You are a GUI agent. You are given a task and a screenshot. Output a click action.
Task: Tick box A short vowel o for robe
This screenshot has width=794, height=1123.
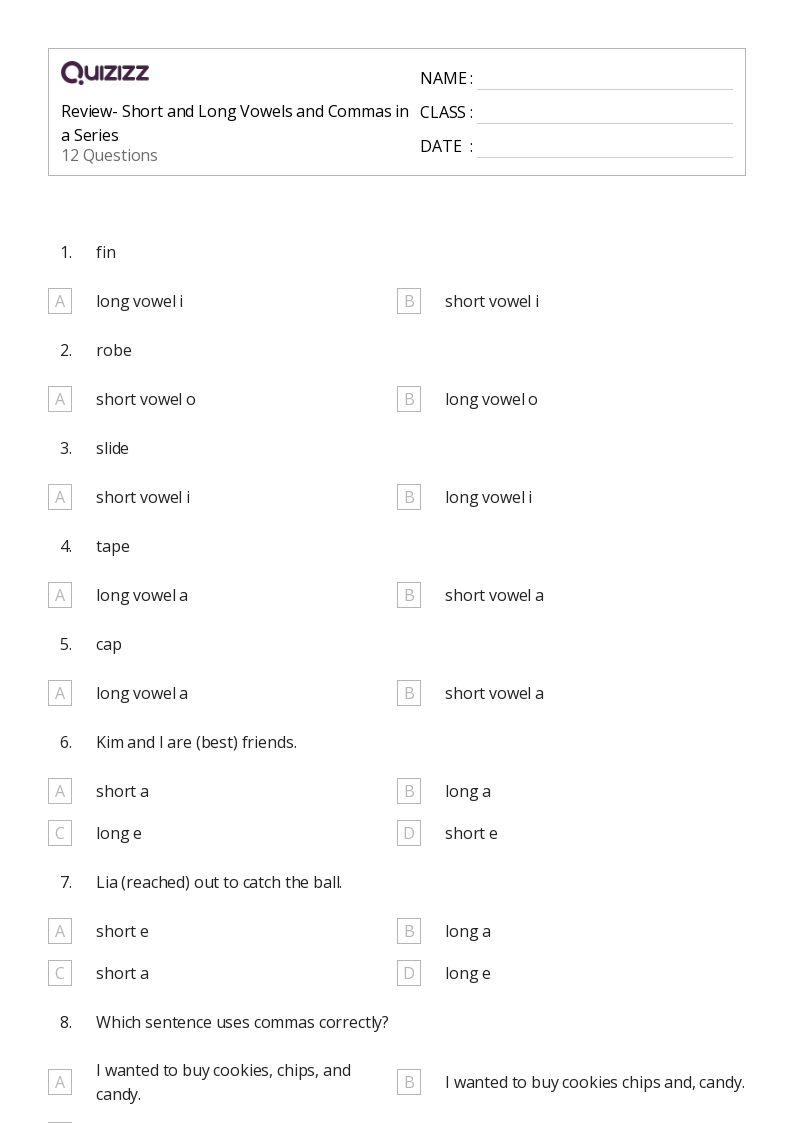click(60, 400)
